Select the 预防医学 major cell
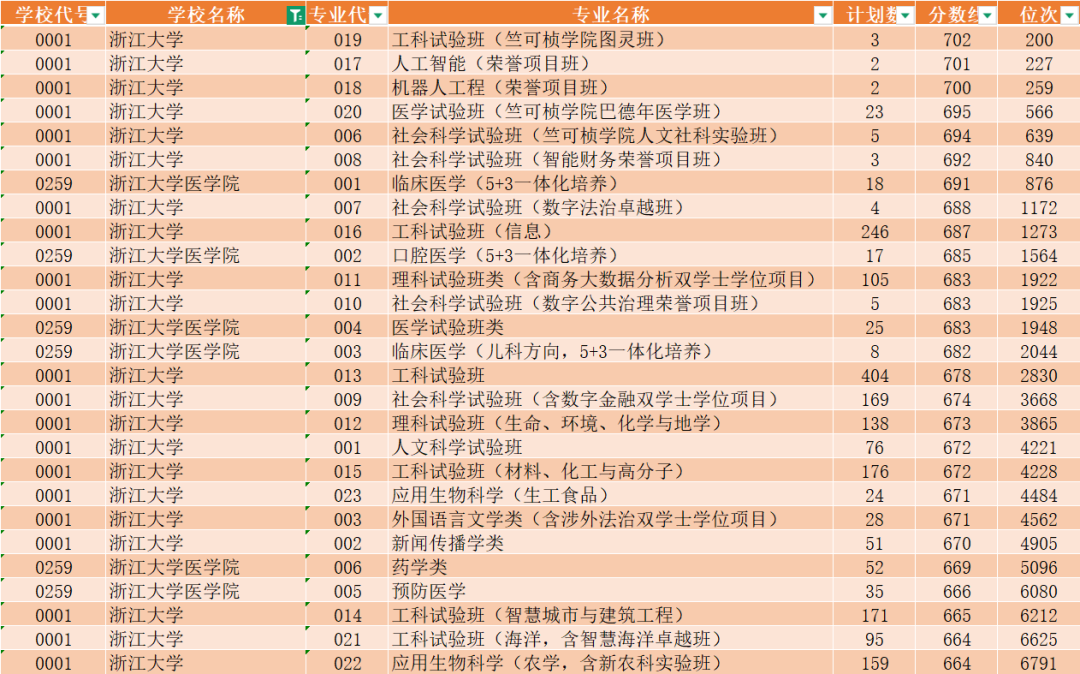Image resolution: width=1080 pixels, height=674 pixels. (430, 592)
